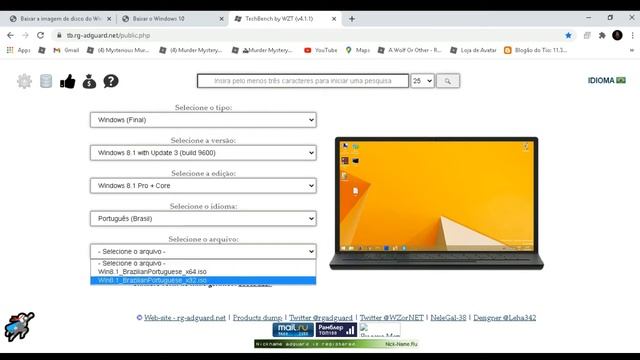The image size is (640, 360).
Task: Select Win8.1_BrazilianPortuguese_x64.iso option
Action: [203, 272]
